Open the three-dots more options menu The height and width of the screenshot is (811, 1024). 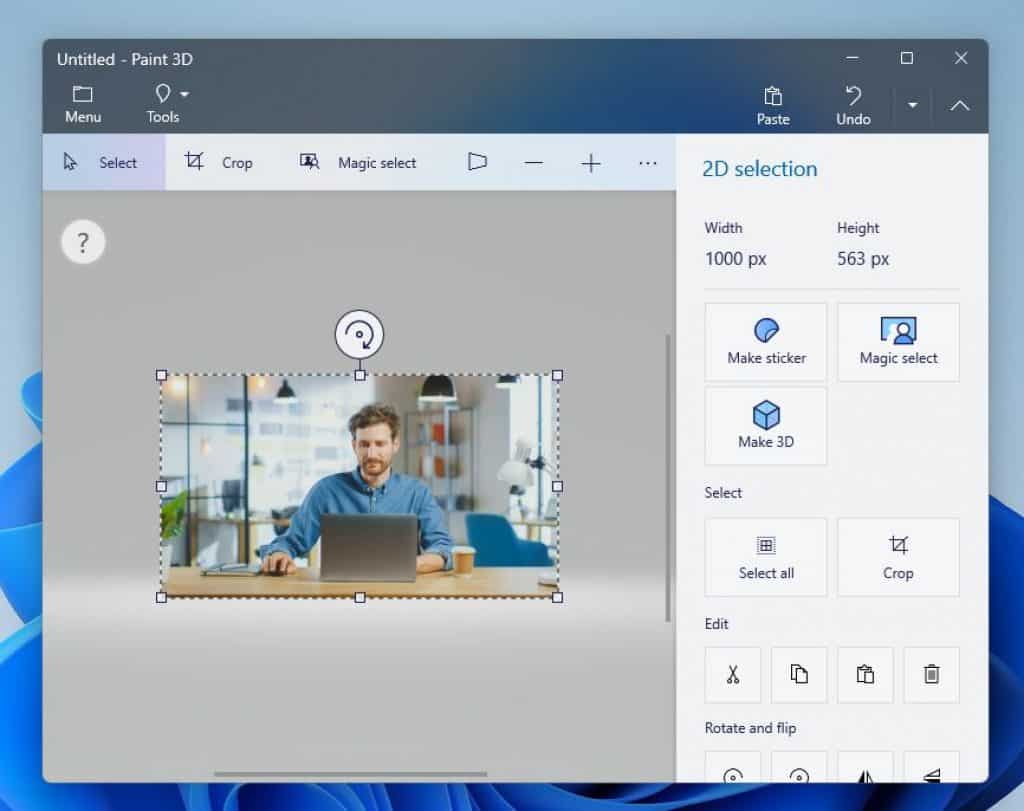point(647,163)
